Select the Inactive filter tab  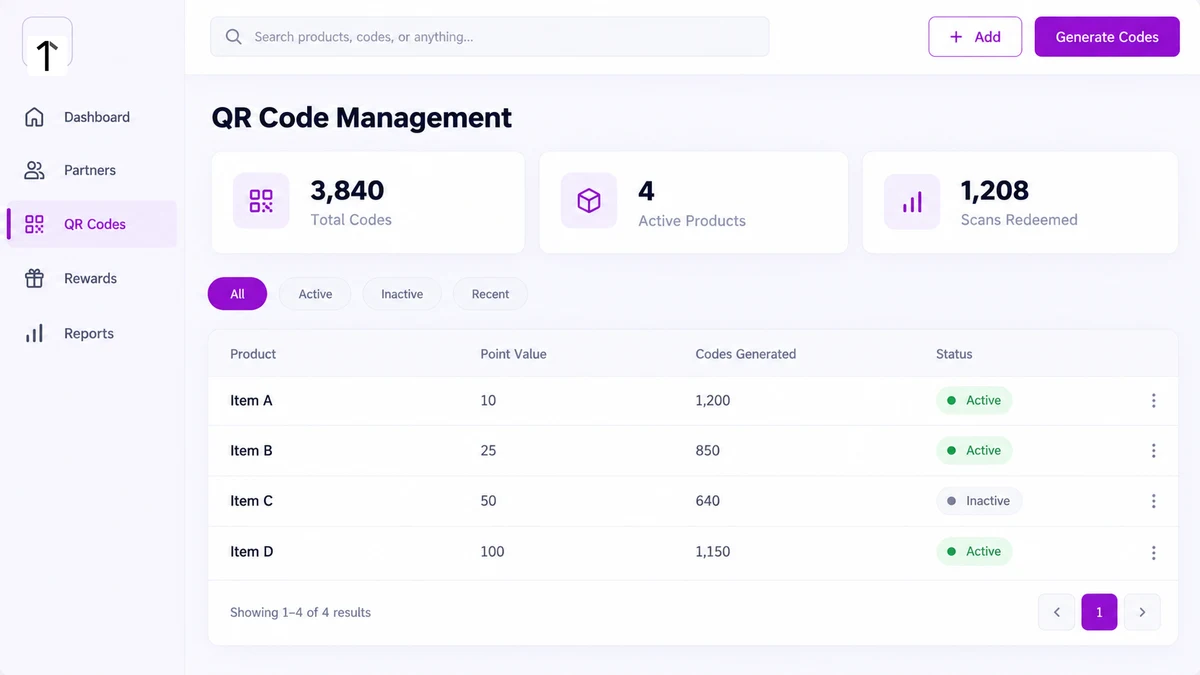(402, 294)
